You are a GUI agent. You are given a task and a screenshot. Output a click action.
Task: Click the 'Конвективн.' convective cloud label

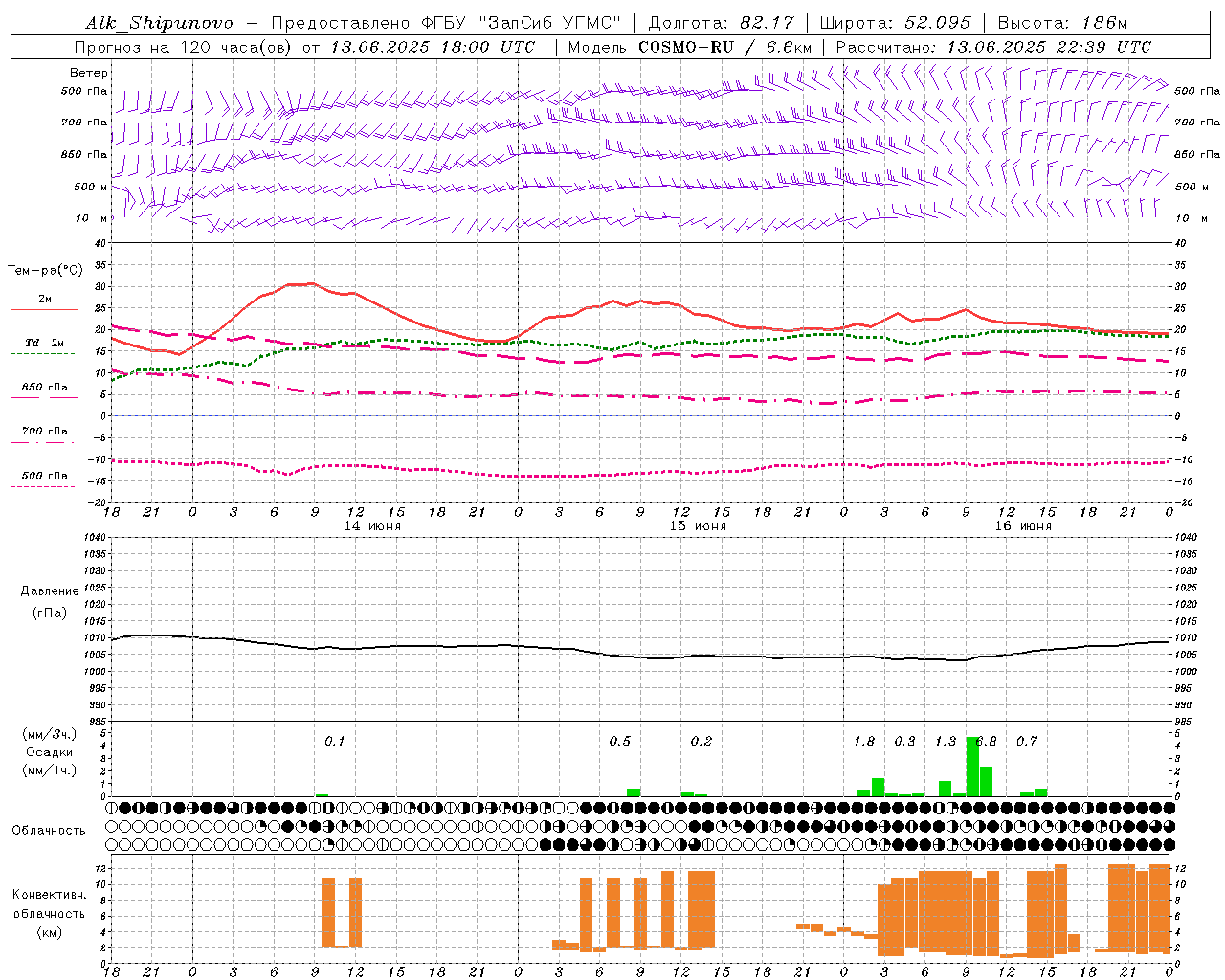49,895
